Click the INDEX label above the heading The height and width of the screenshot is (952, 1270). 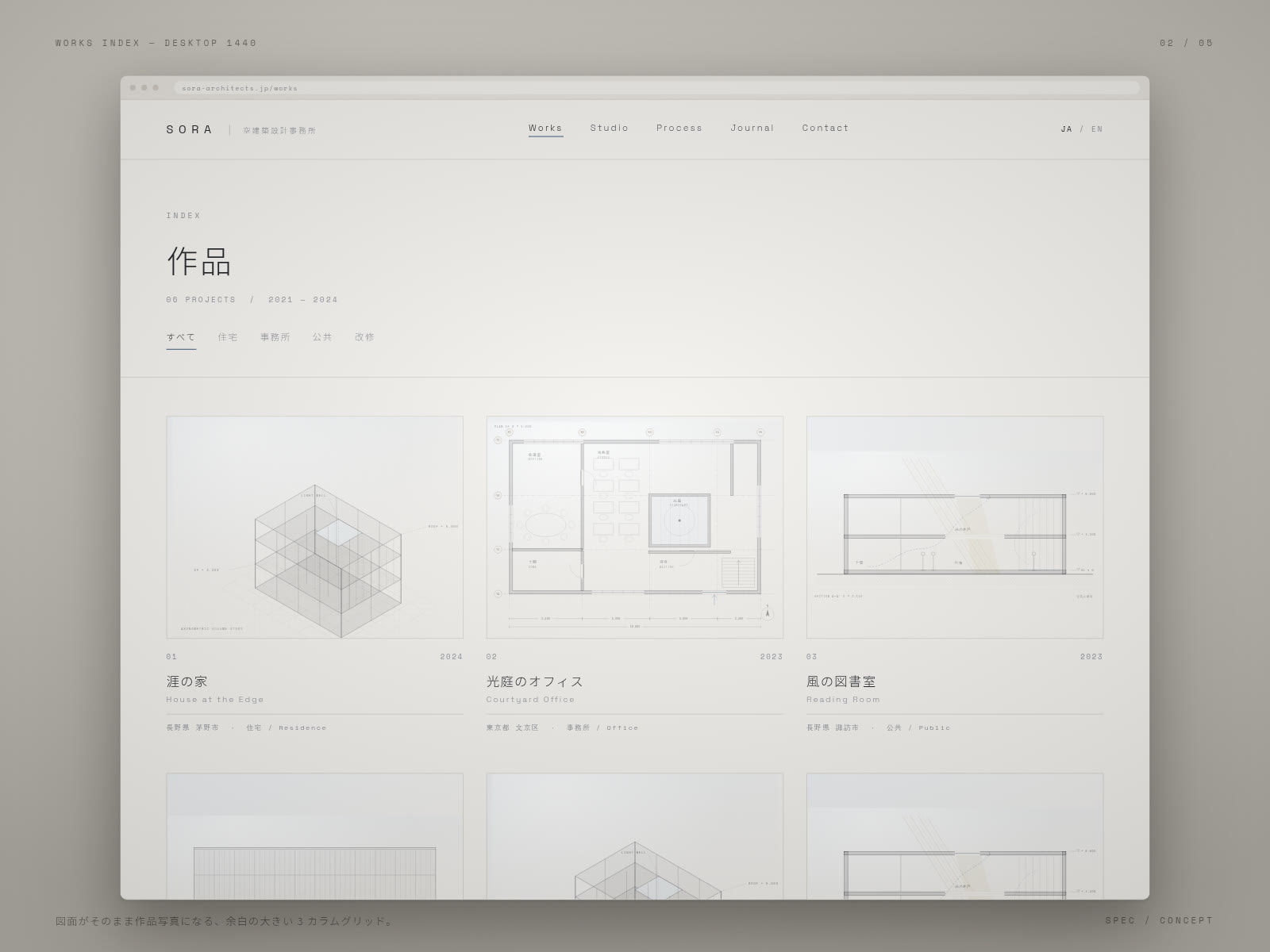tap(184, 216)
